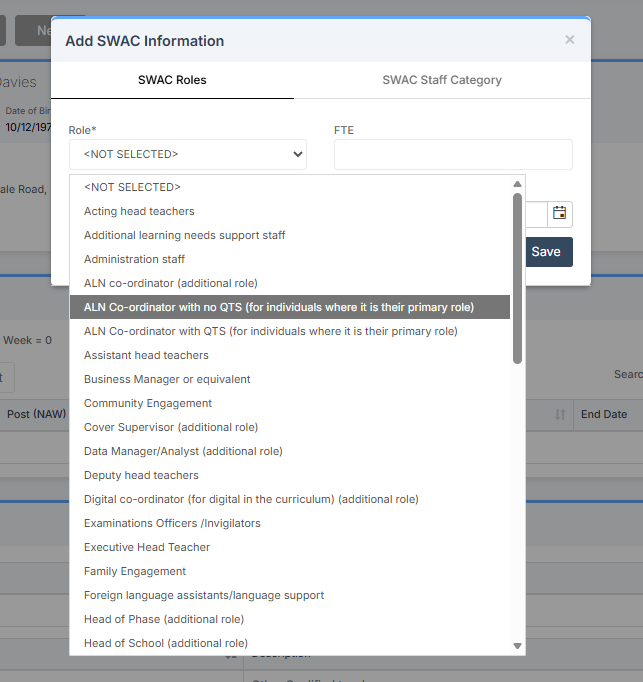The width and height of the screenshot is (643, 682).
Task: Click the dropdown list scroll up arrow
Action: click(517, 184)
